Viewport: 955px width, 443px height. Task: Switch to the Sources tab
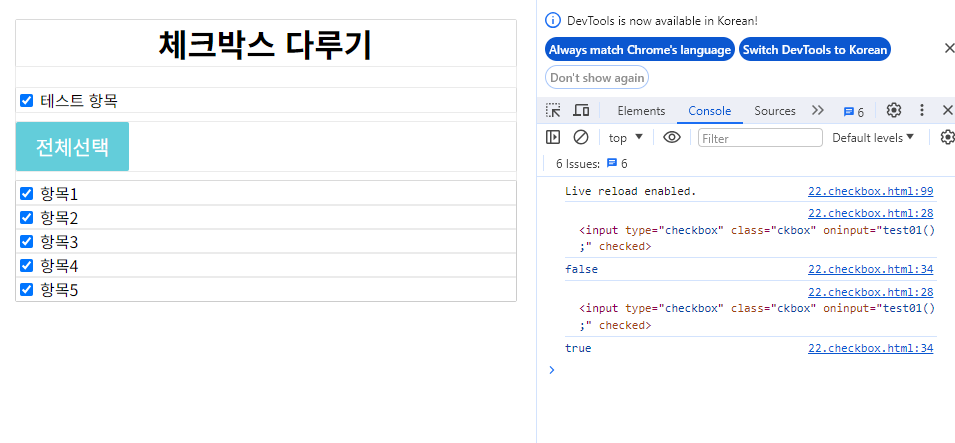(775, 111)
